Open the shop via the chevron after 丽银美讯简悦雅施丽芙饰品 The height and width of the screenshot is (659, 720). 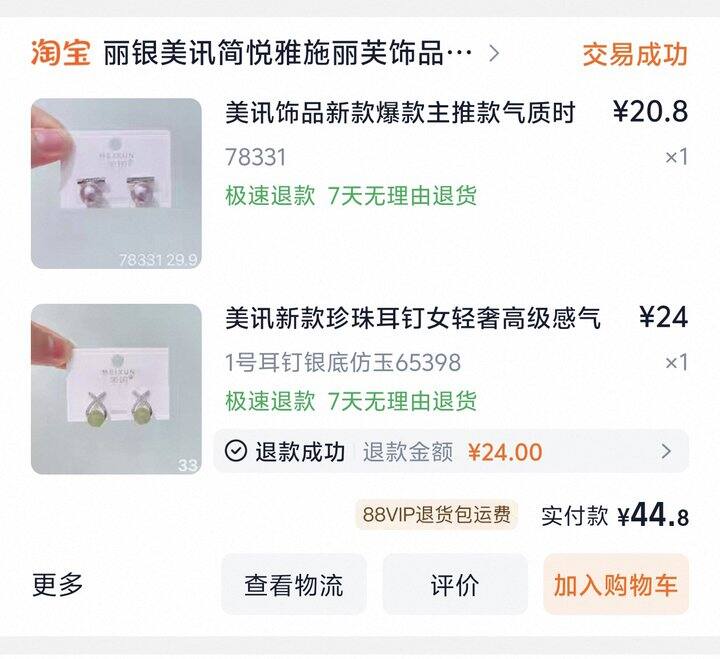coord(494,53)
